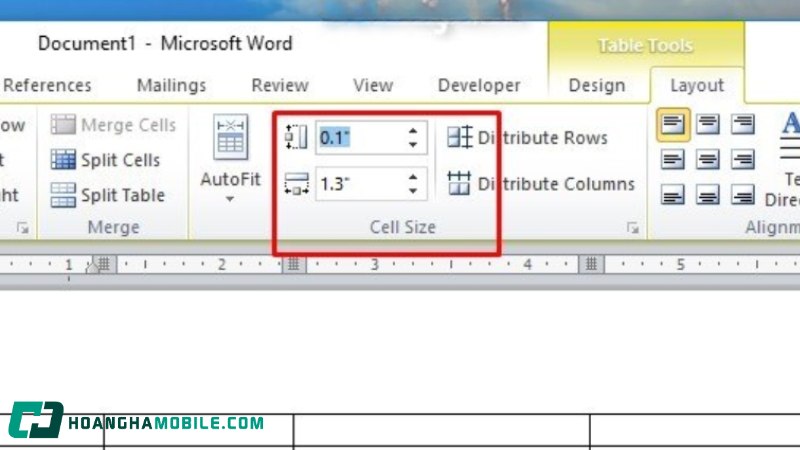800x450 pixels.
Task: Click the Split Table icon
Action: coord(63,195)
